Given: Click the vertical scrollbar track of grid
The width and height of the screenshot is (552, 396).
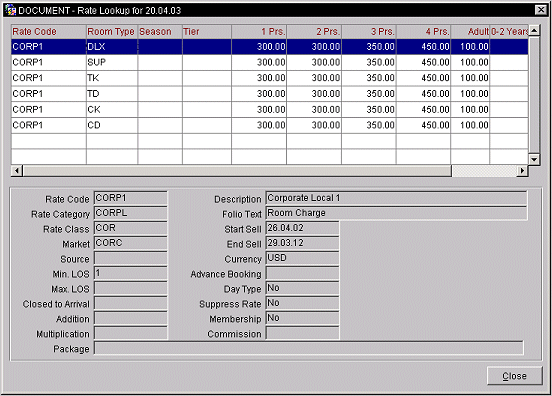Looking at the screenshot, I should click(x=534, y=95).
